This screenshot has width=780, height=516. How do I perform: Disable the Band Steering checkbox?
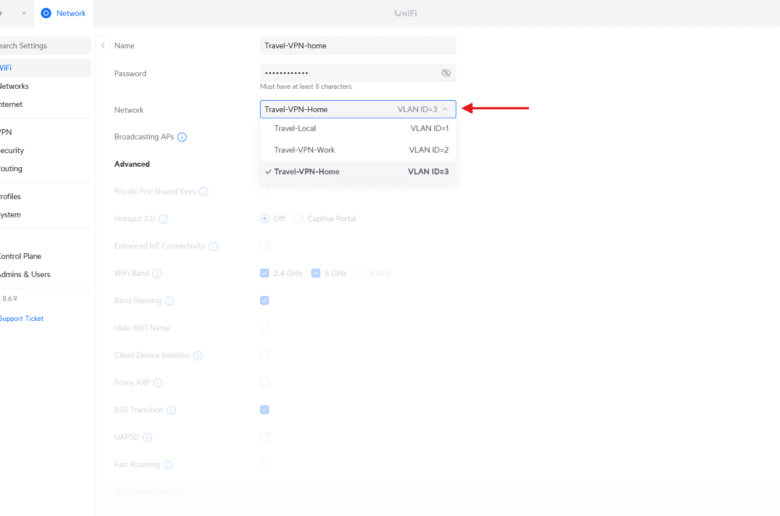(265, 301)
